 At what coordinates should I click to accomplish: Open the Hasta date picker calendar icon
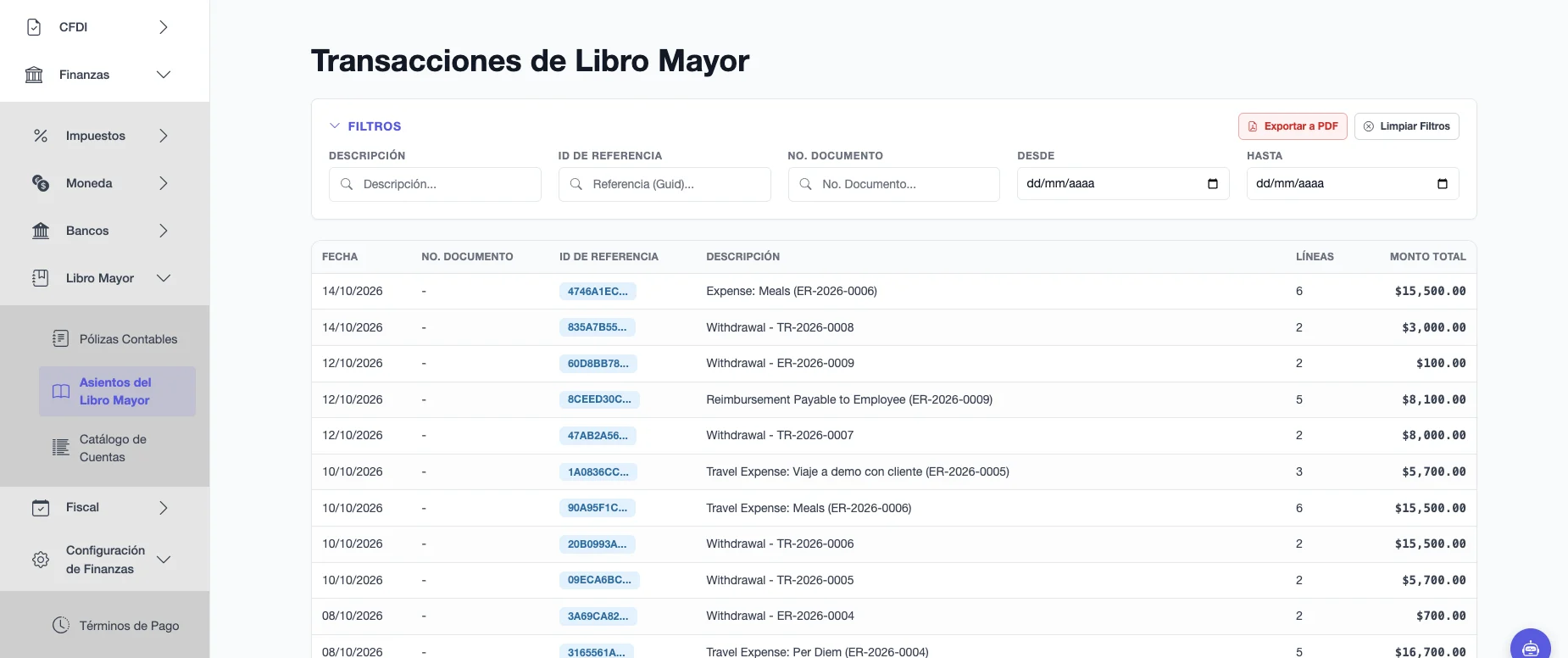pos(1443,184)
